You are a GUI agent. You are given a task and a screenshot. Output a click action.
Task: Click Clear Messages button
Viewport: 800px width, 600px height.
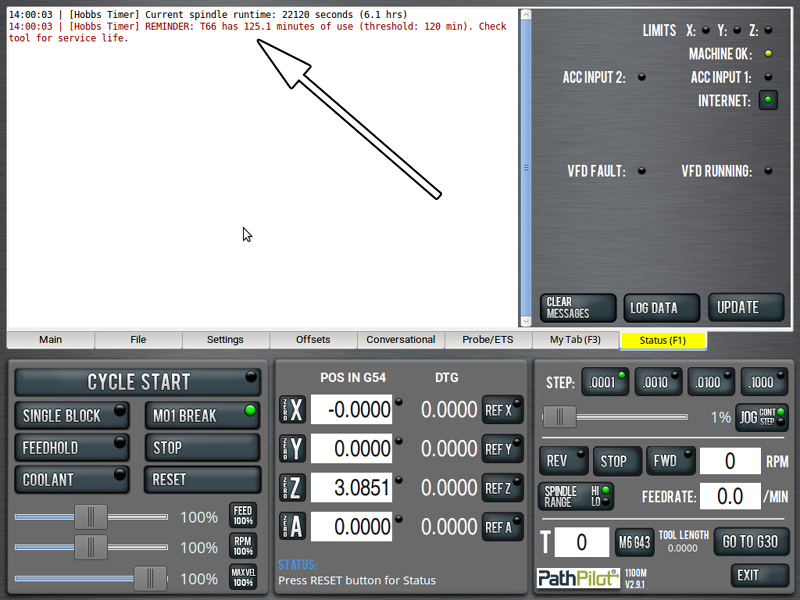(x=578, y=308)
